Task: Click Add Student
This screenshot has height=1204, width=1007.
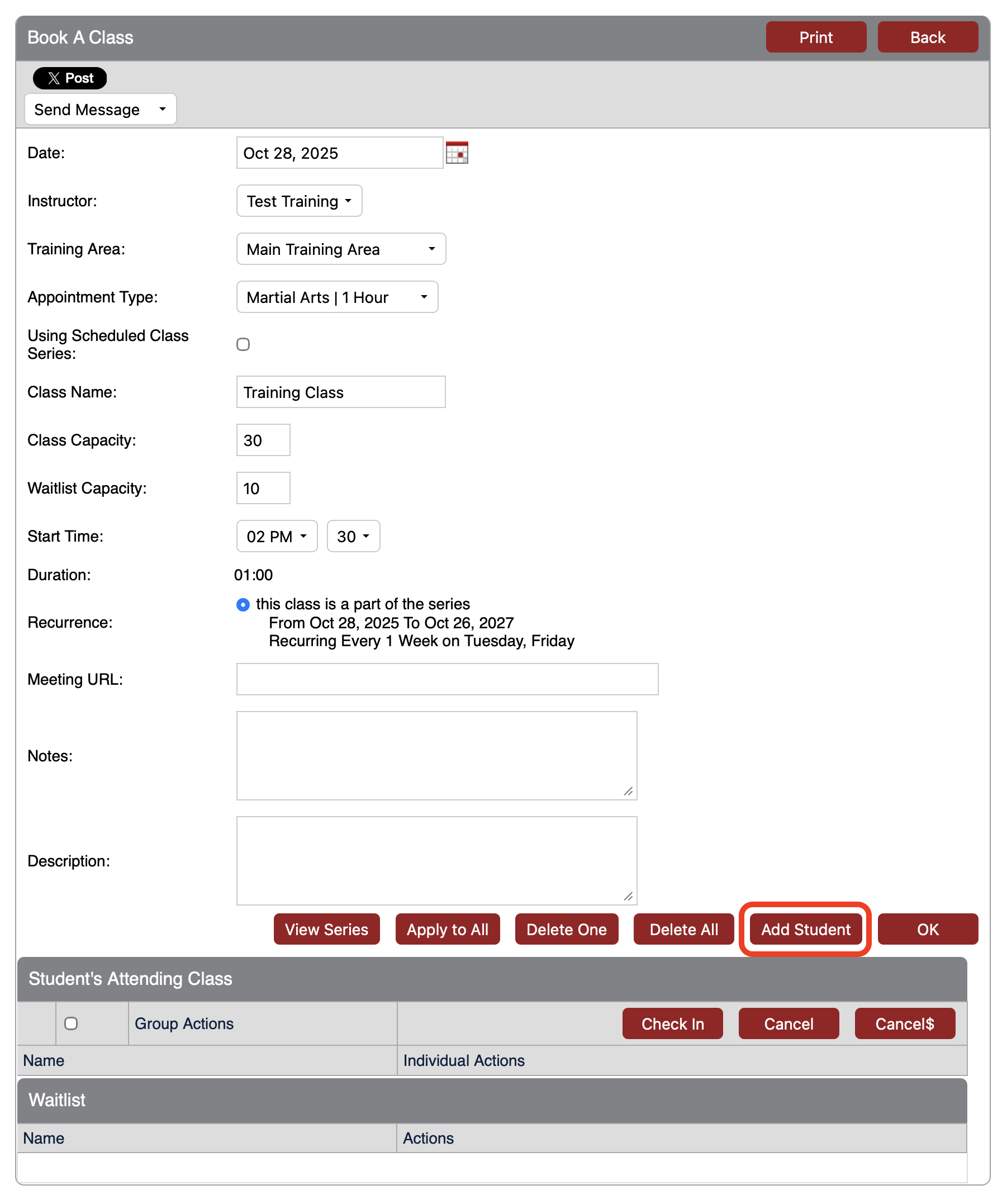Action: click(805, 929)
